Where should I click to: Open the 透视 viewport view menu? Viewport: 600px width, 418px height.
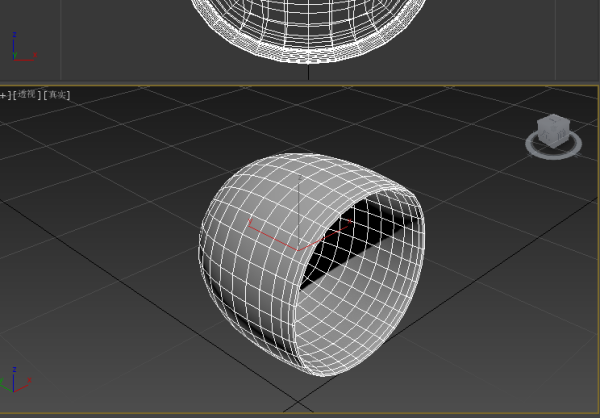point(26,94)
